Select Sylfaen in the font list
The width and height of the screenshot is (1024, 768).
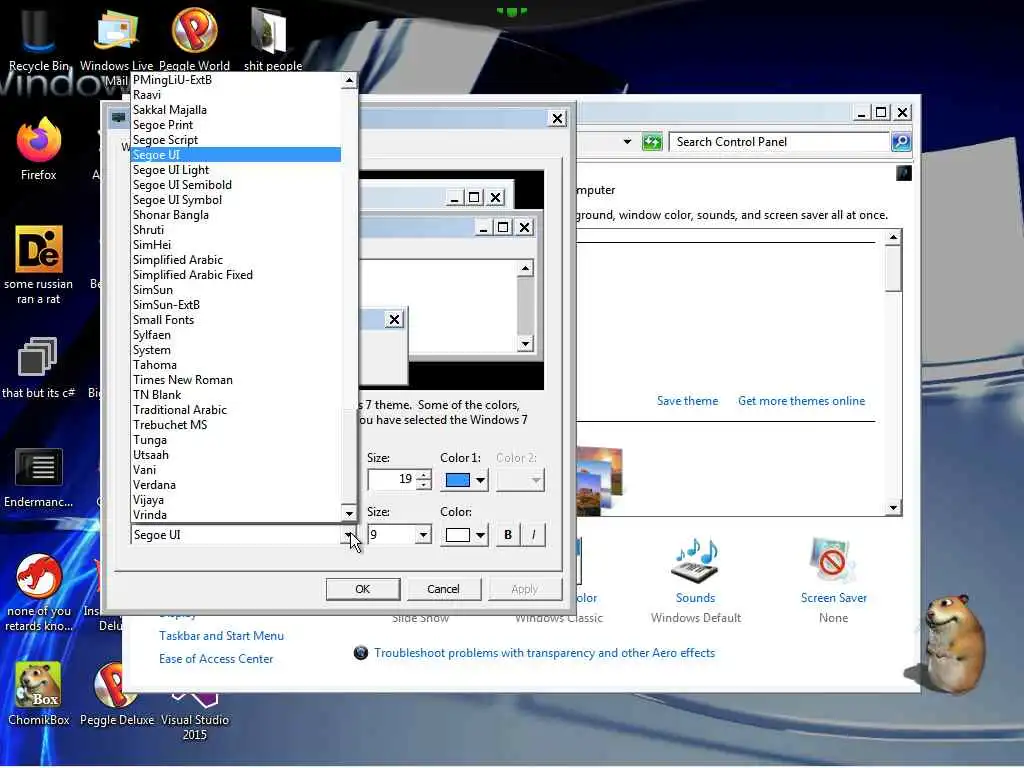point(236,335)
